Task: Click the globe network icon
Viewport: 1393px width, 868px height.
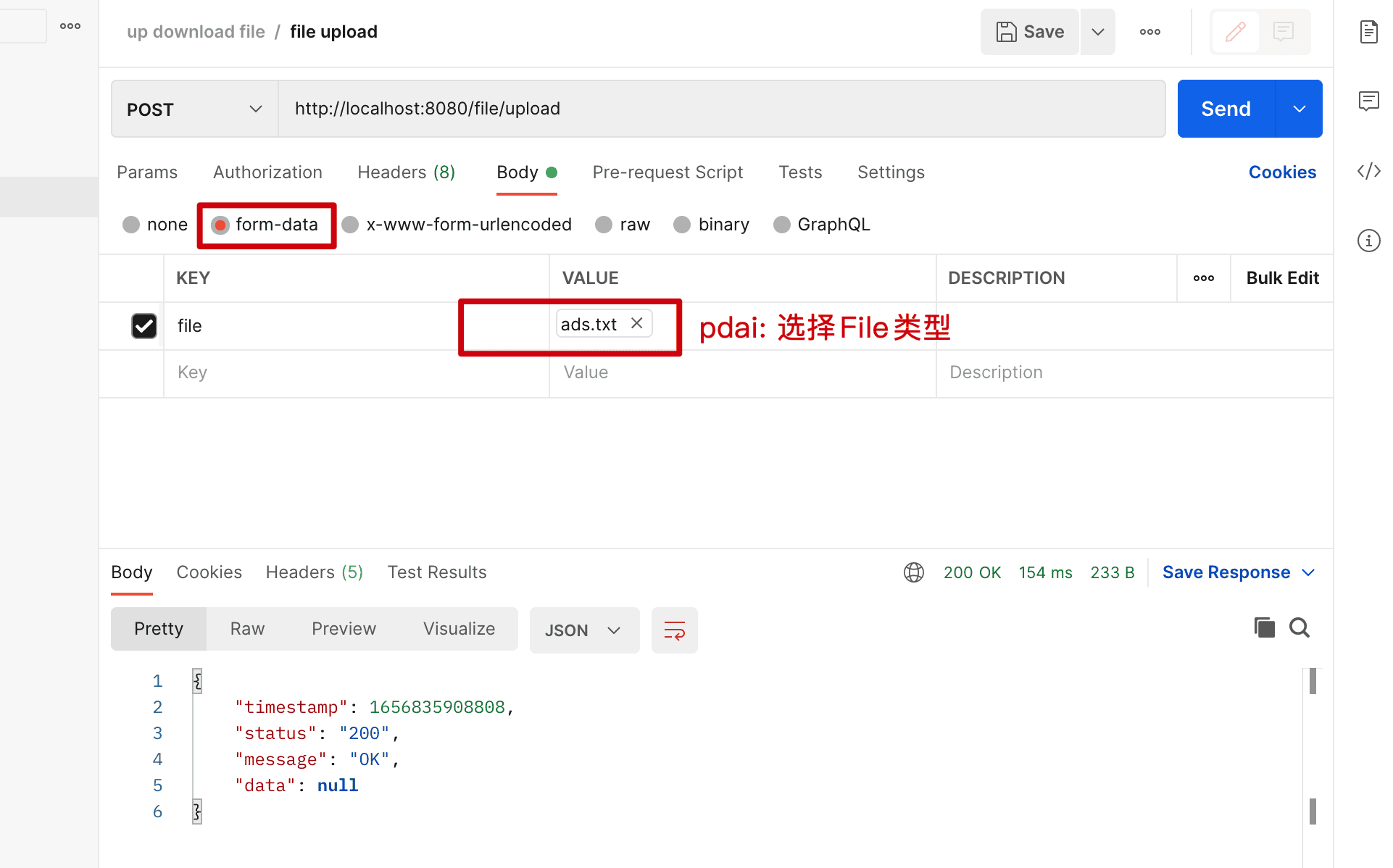Action: (913, 572)
